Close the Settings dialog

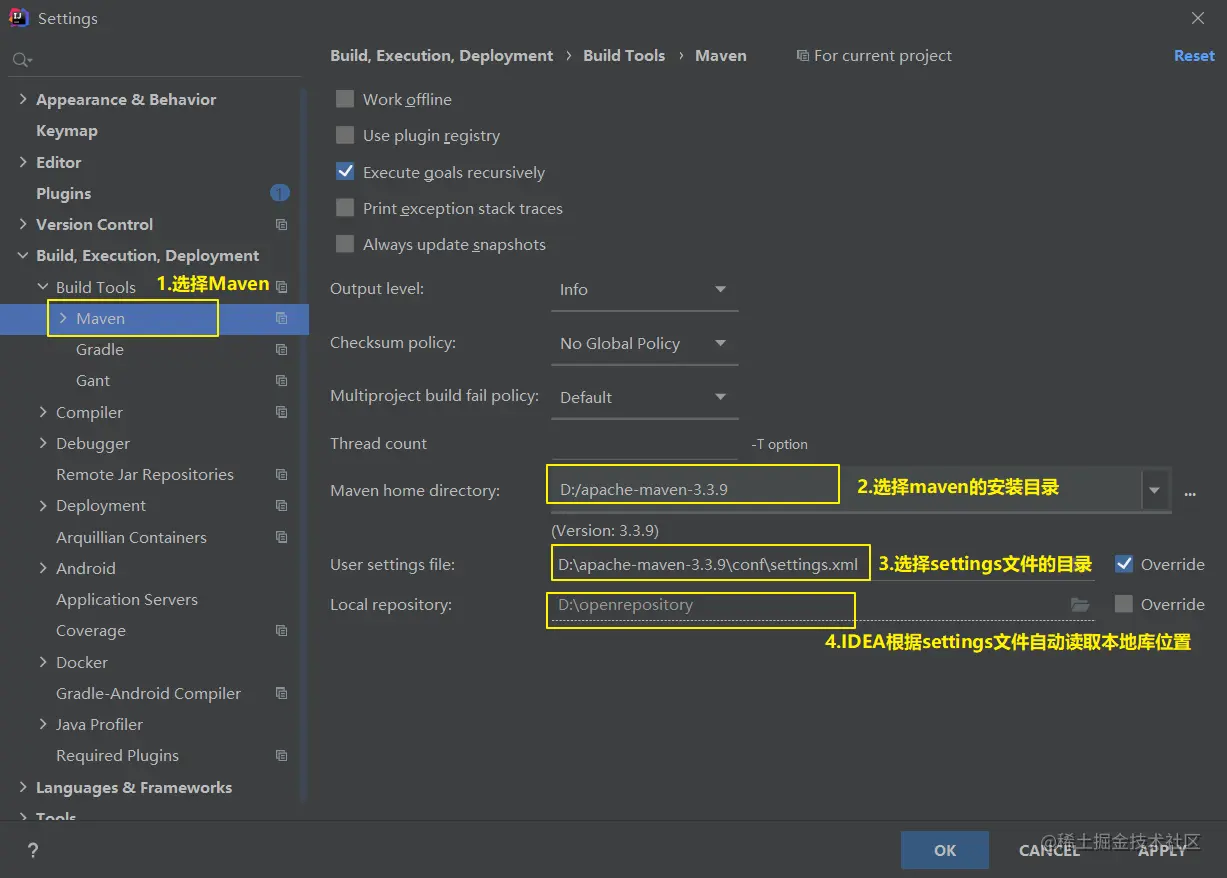tap(1198, 18)
